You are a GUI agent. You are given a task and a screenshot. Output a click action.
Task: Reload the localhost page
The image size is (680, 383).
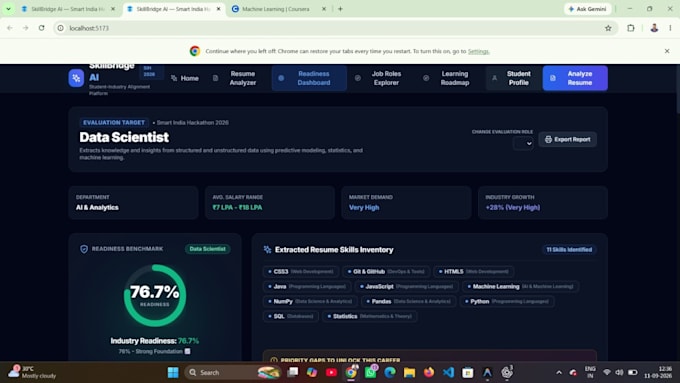pos(42,28)
